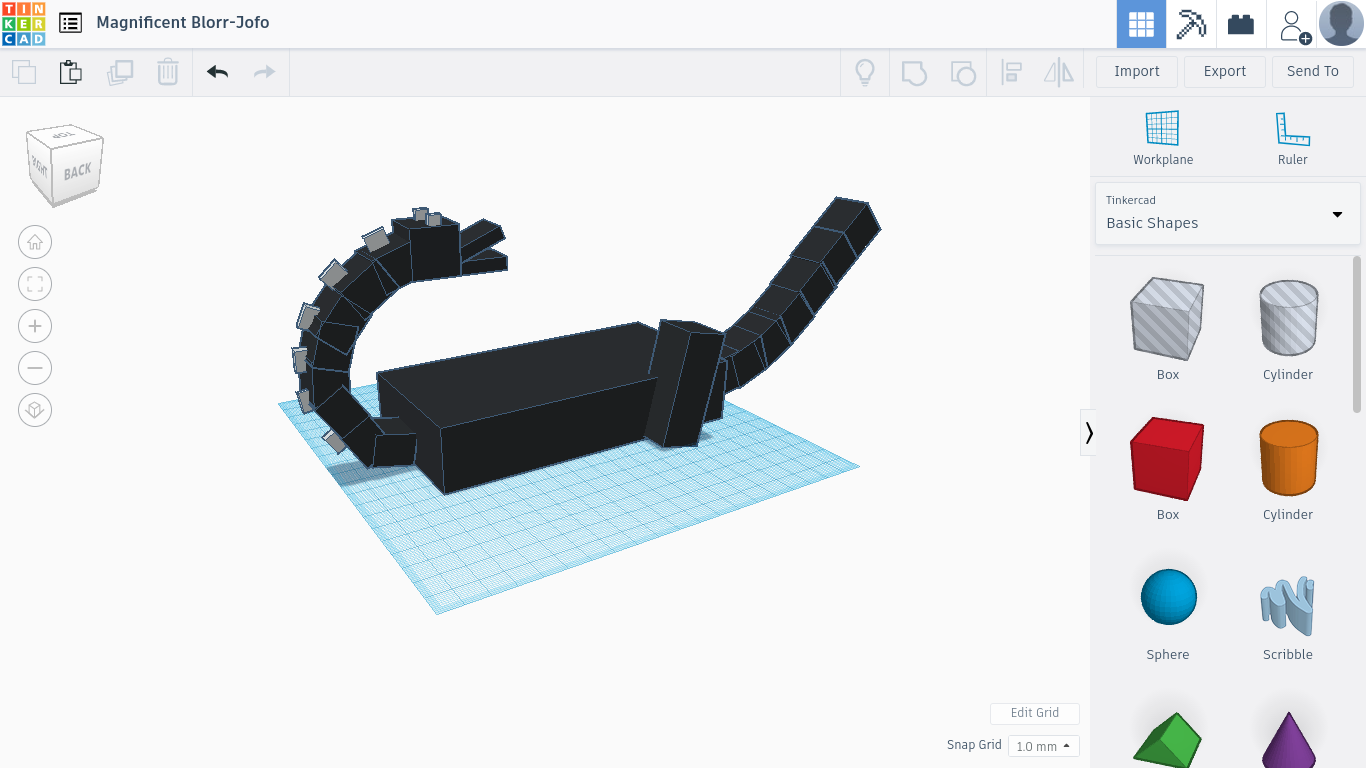Image resolution: width=1366 pixels, height=768 pixels.
Task: Open the user profile avatar
Action: [x=1341, y=24]
